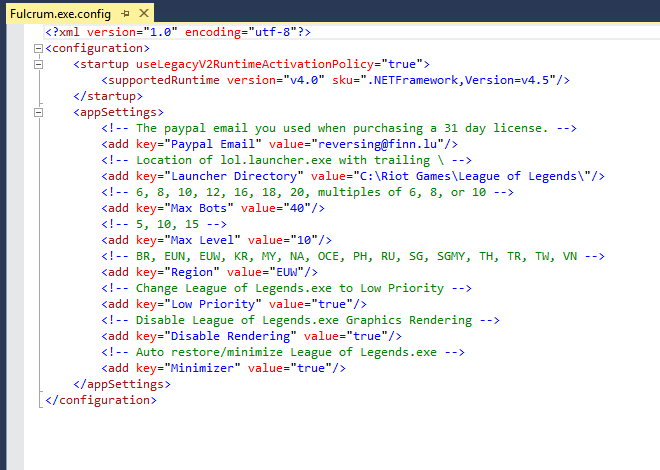This screenshot has height=470, width=660.
Task: Collapse the configuration element
Action: pos(38,48)
